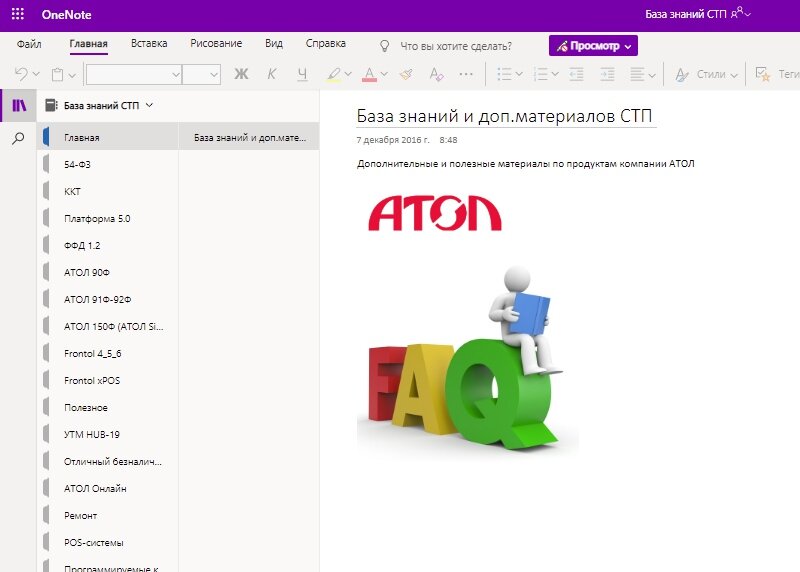Open the font name combo box

pos(134,74)
